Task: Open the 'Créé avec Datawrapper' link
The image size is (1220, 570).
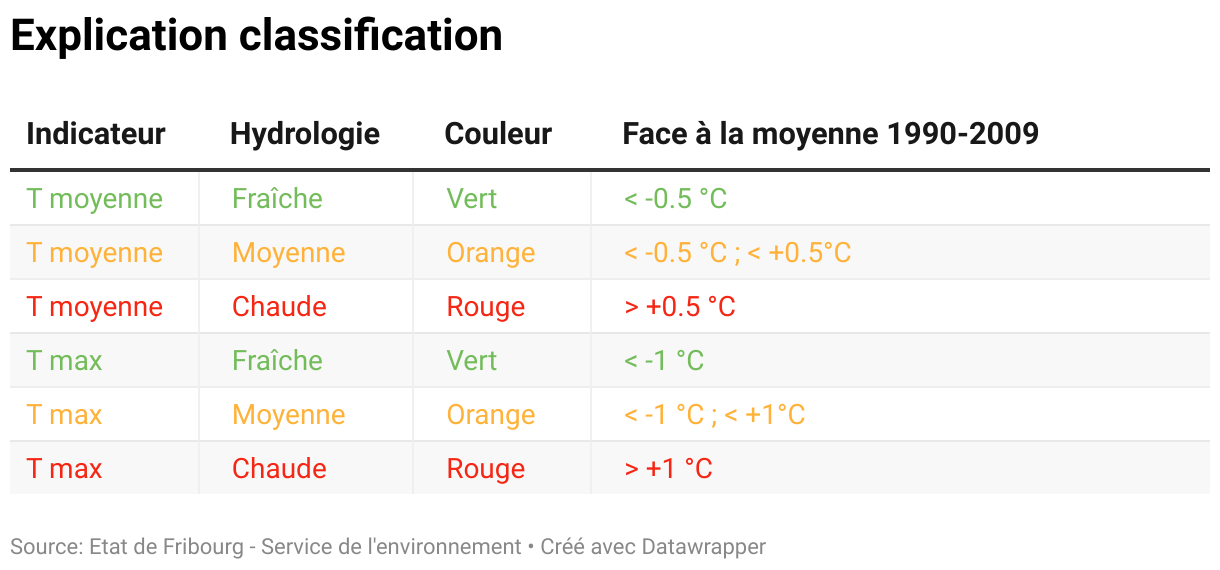Action: coord(653,547)
